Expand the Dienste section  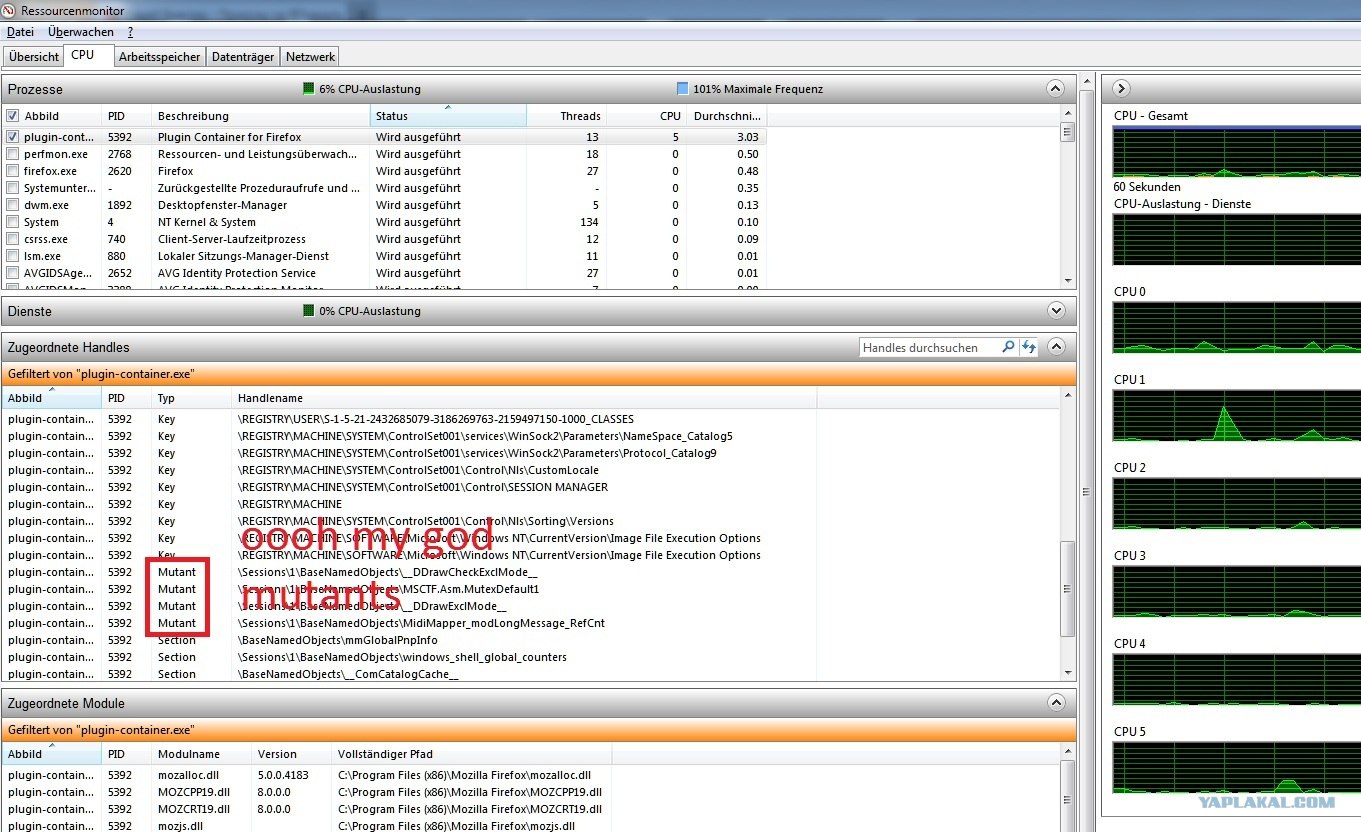pyautogui.click(x=1056, y=311)
